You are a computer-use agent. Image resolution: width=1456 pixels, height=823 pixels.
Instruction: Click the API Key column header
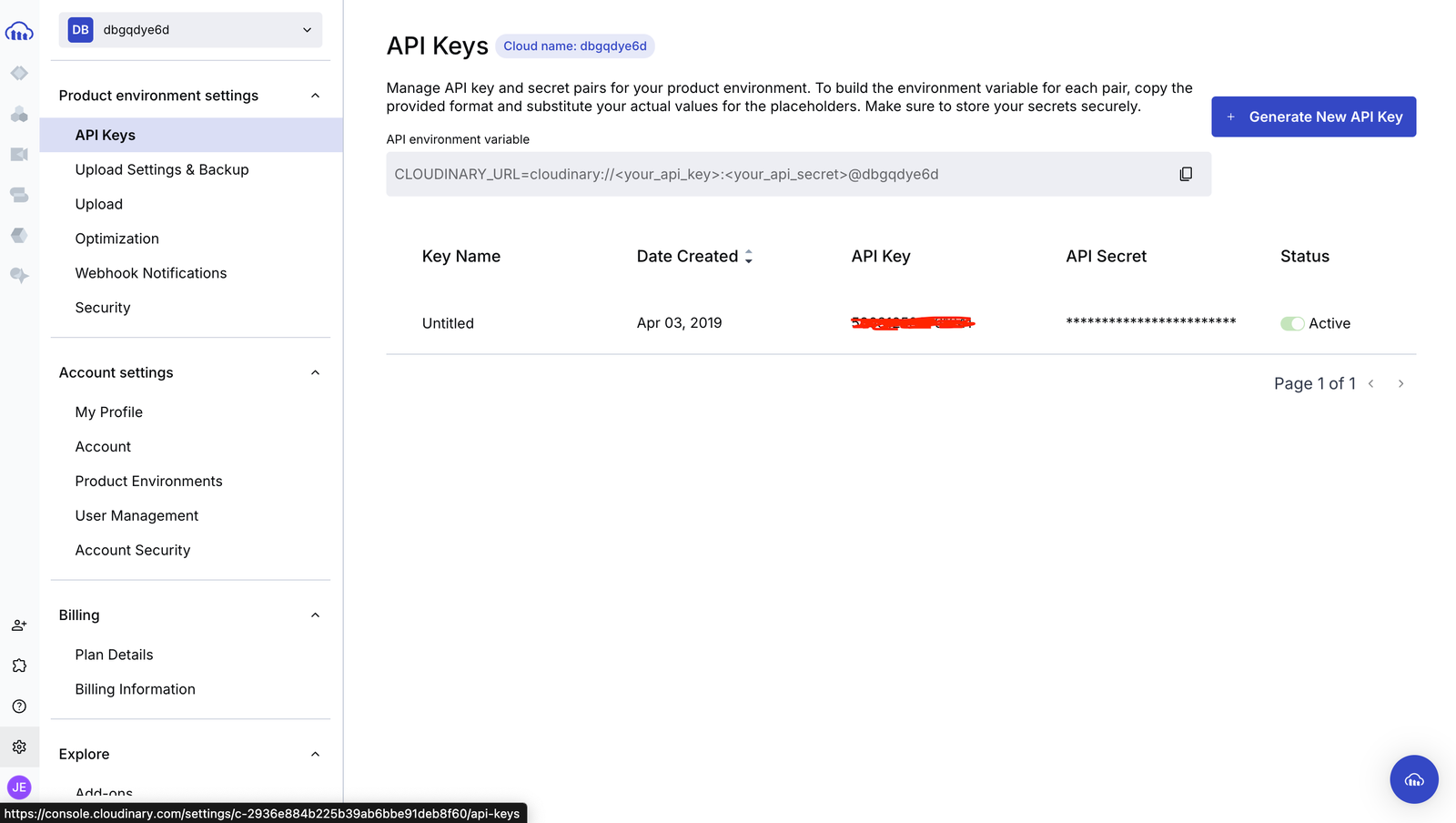click(x=881, y=257)
